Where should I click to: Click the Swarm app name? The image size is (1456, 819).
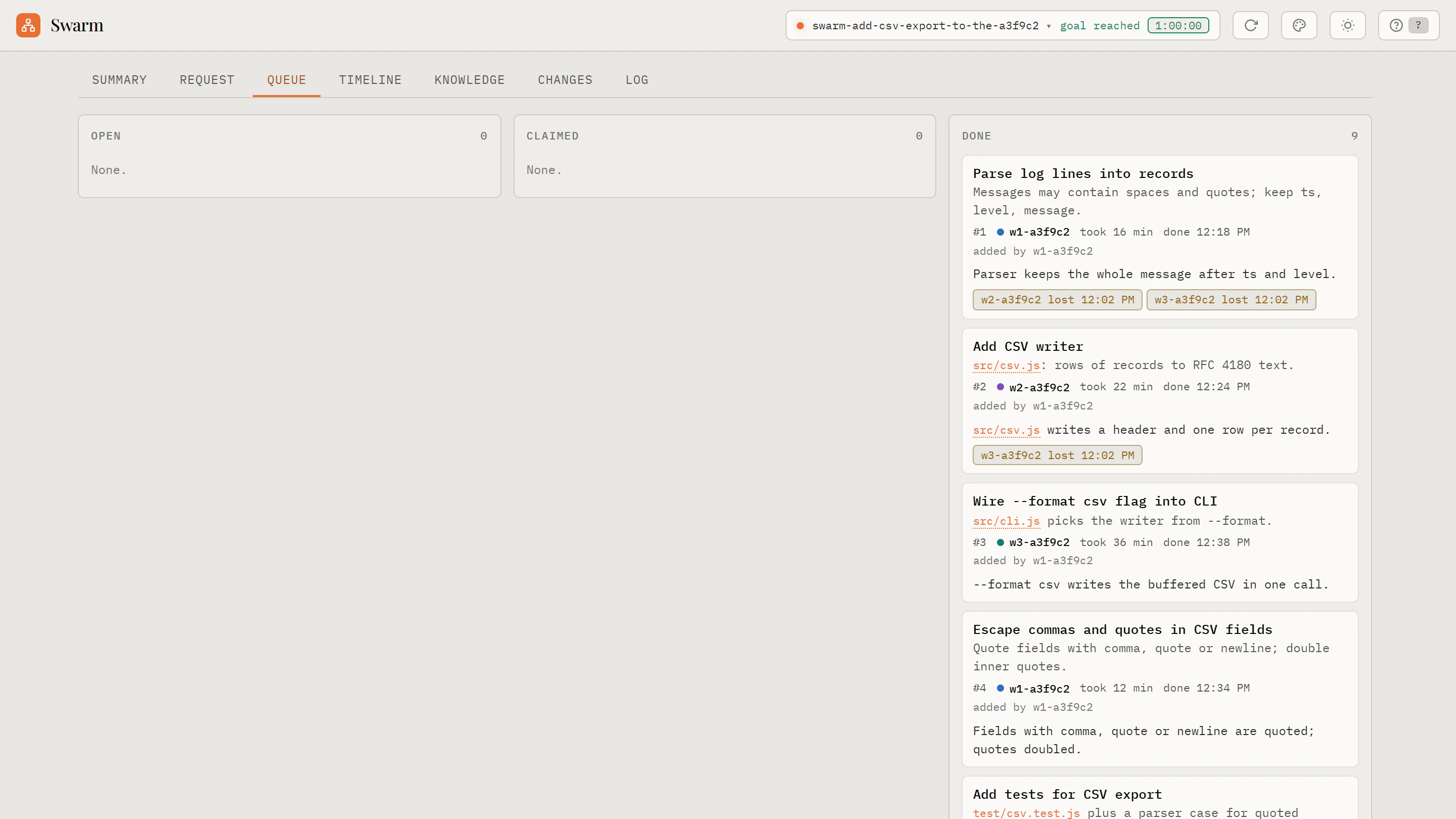(77, 25)
